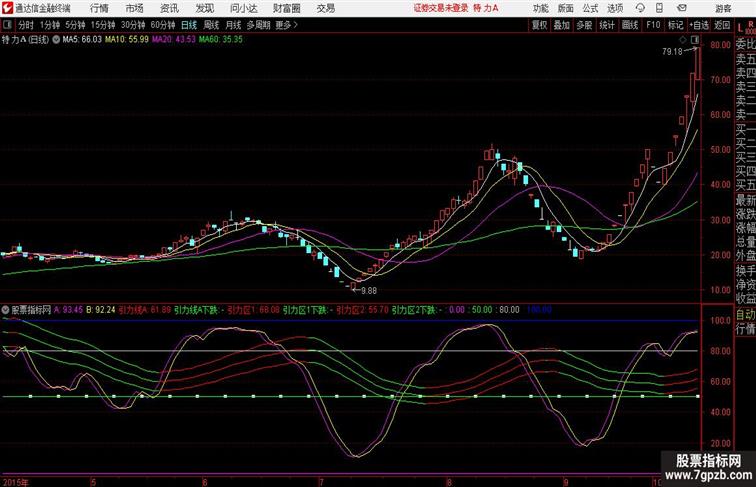
Task: Click the F10 company info button
Action: click(x=653, y=25)
